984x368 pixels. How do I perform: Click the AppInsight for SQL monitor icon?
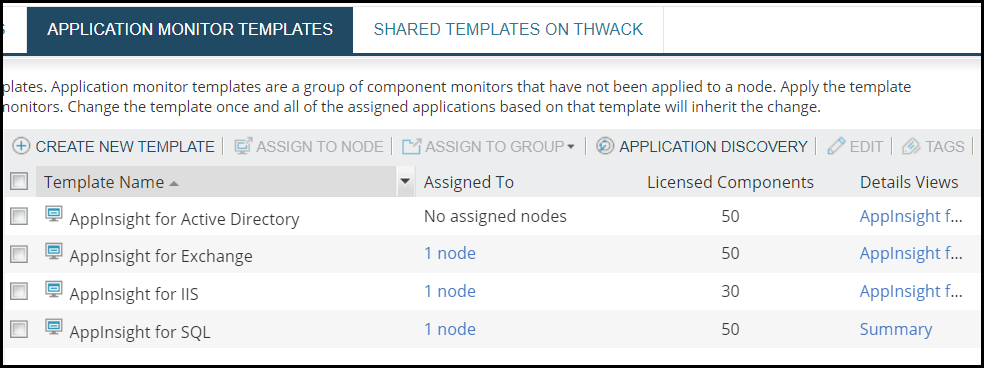click(55, 327)
